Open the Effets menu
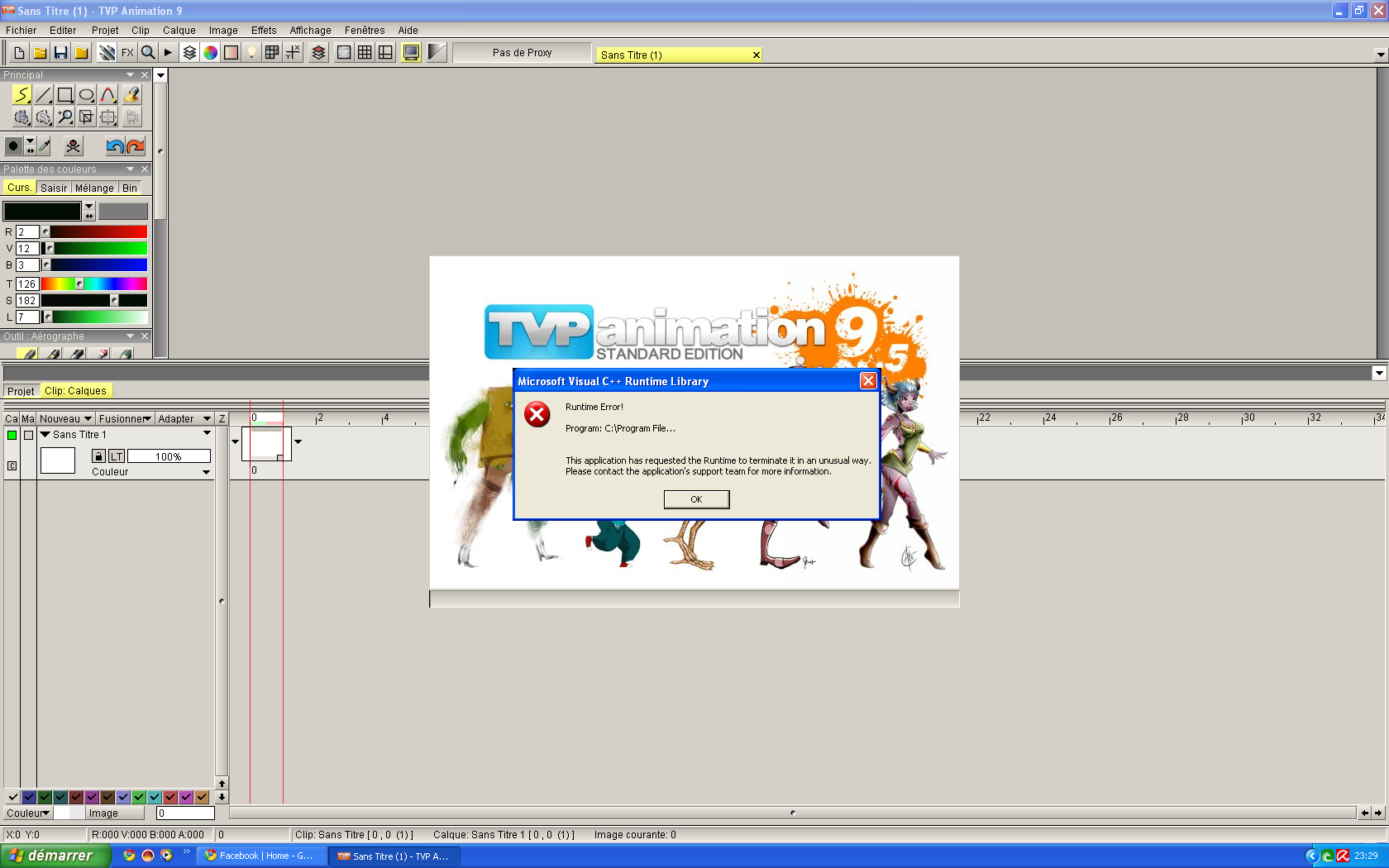Image resolution: width=1389 pixels, height=868 pixels. pyautogui.click(x=264, y=31)
